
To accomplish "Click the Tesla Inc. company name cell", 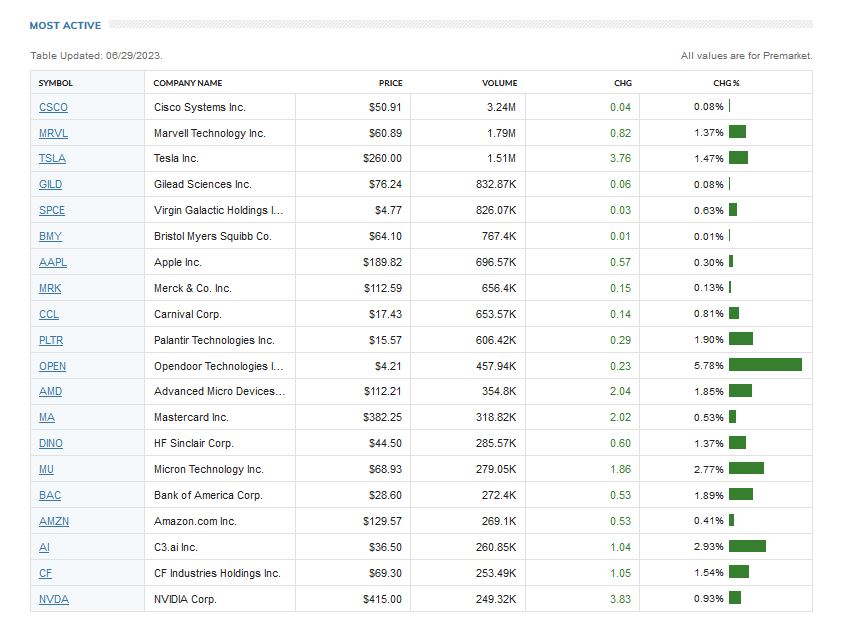I will [x=177, y=159].
